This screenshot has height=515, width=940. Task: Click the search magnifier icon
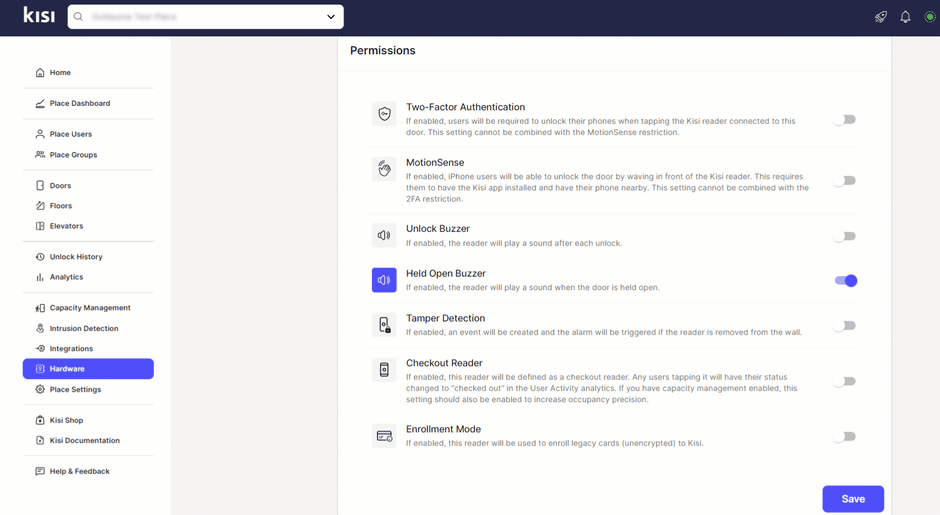coord(79,17)
